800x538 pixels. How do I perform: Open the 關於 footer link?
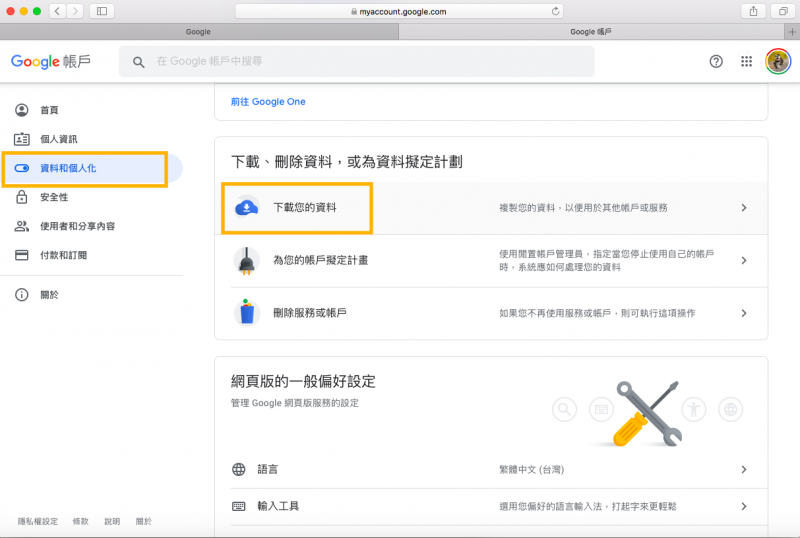(144, 521)
